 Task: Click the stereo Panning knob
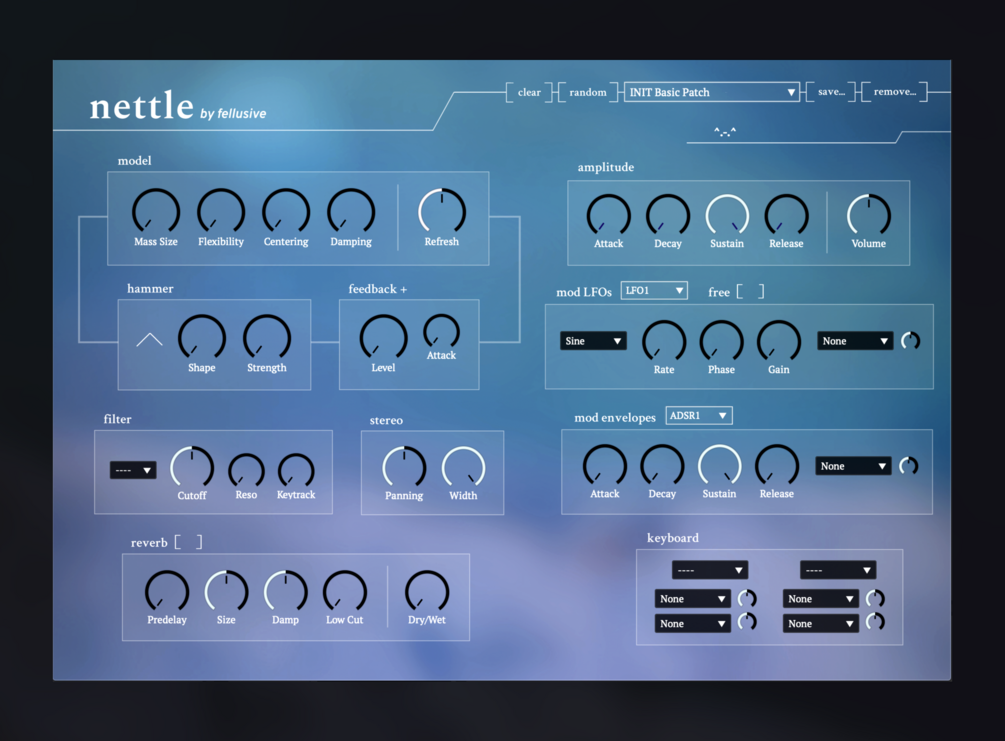(x=404, y=467)
